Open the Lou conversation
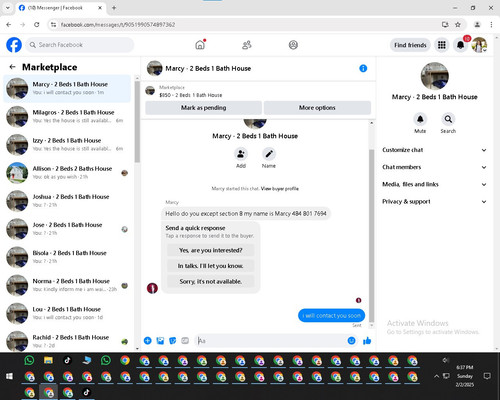 67,313
